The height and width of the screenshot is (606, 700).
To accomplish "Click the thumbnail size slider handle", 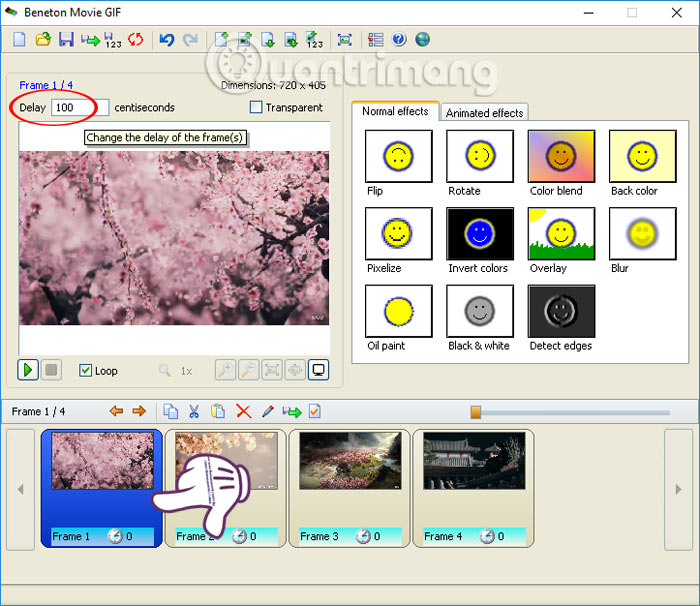I will point(476,411).
